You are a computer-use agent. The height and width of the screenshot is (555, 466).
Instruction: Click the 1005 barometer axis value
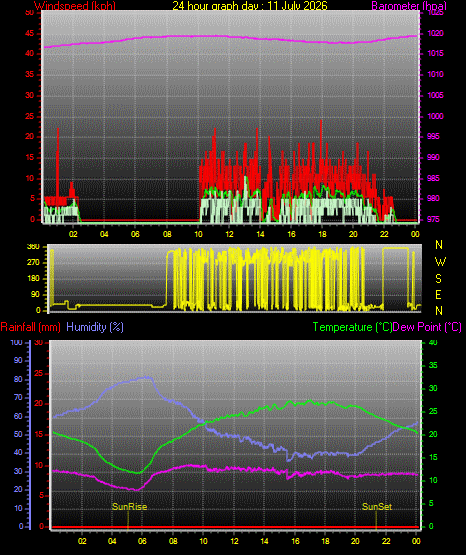(x=436, y=95)
